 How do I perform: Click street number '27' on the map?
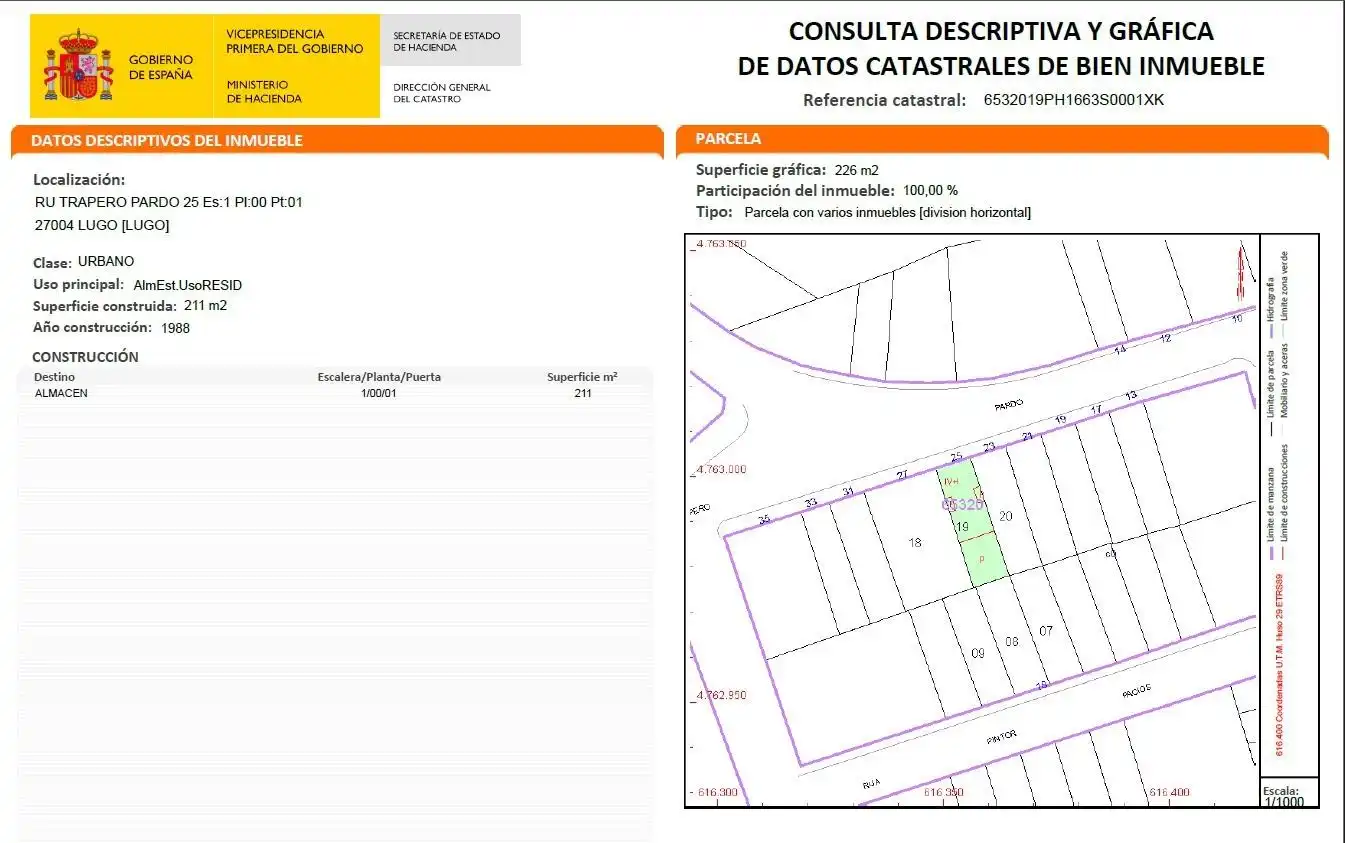coord(903,475)
